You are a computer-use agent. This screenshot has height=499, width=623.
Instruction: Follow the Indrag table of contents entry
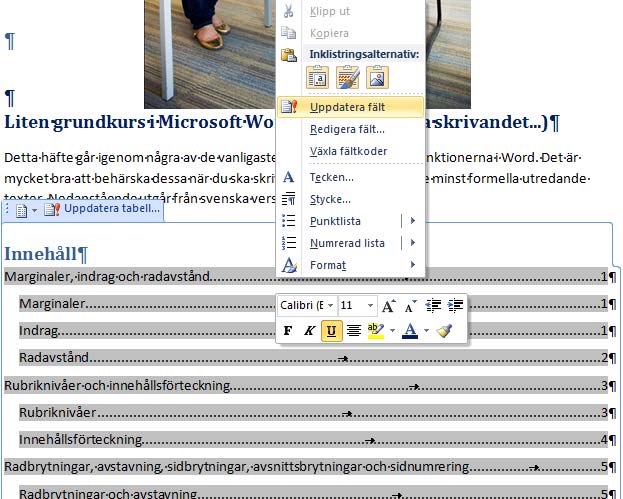pos(313,331)
